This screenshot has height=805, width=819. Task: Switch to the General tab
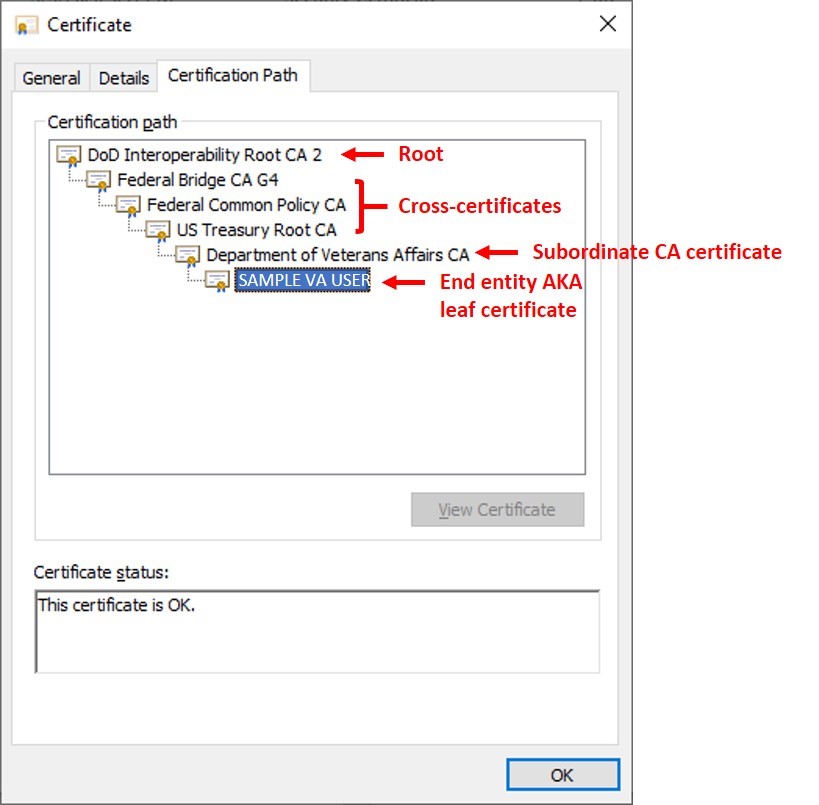(51, 78)
